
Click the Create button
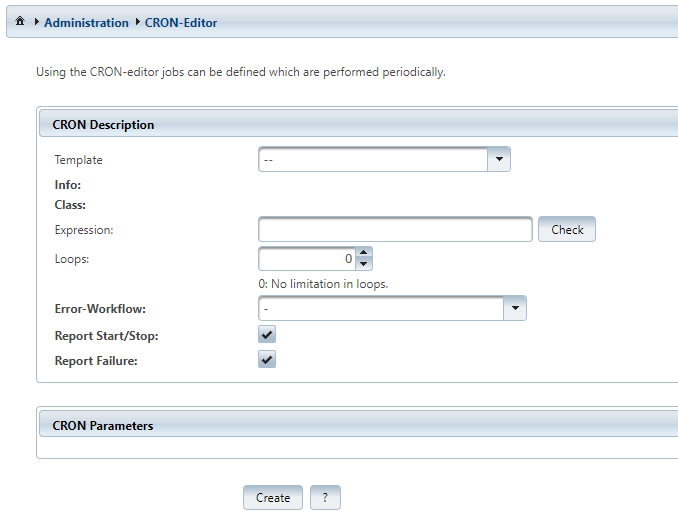click(273, 497)
